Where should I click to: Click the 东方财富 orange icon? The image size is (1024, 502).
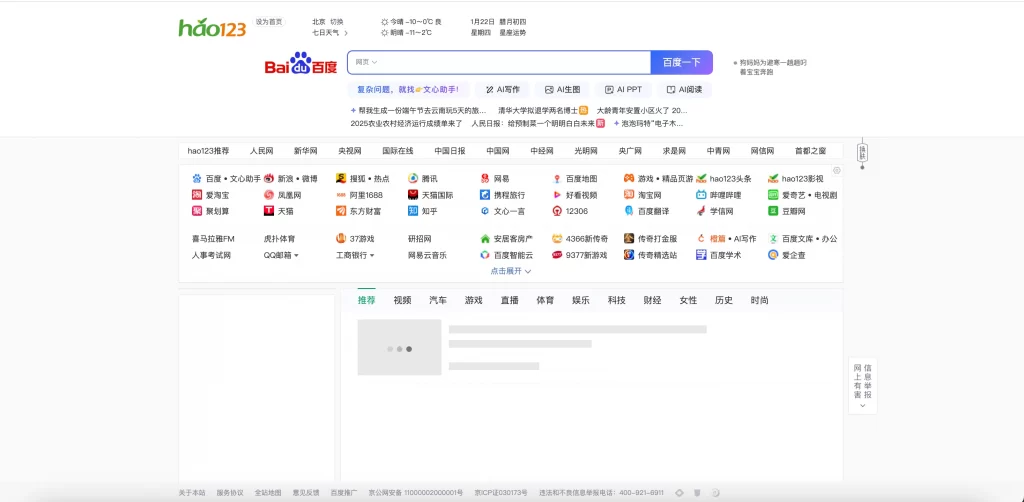[x=341, y=211]
